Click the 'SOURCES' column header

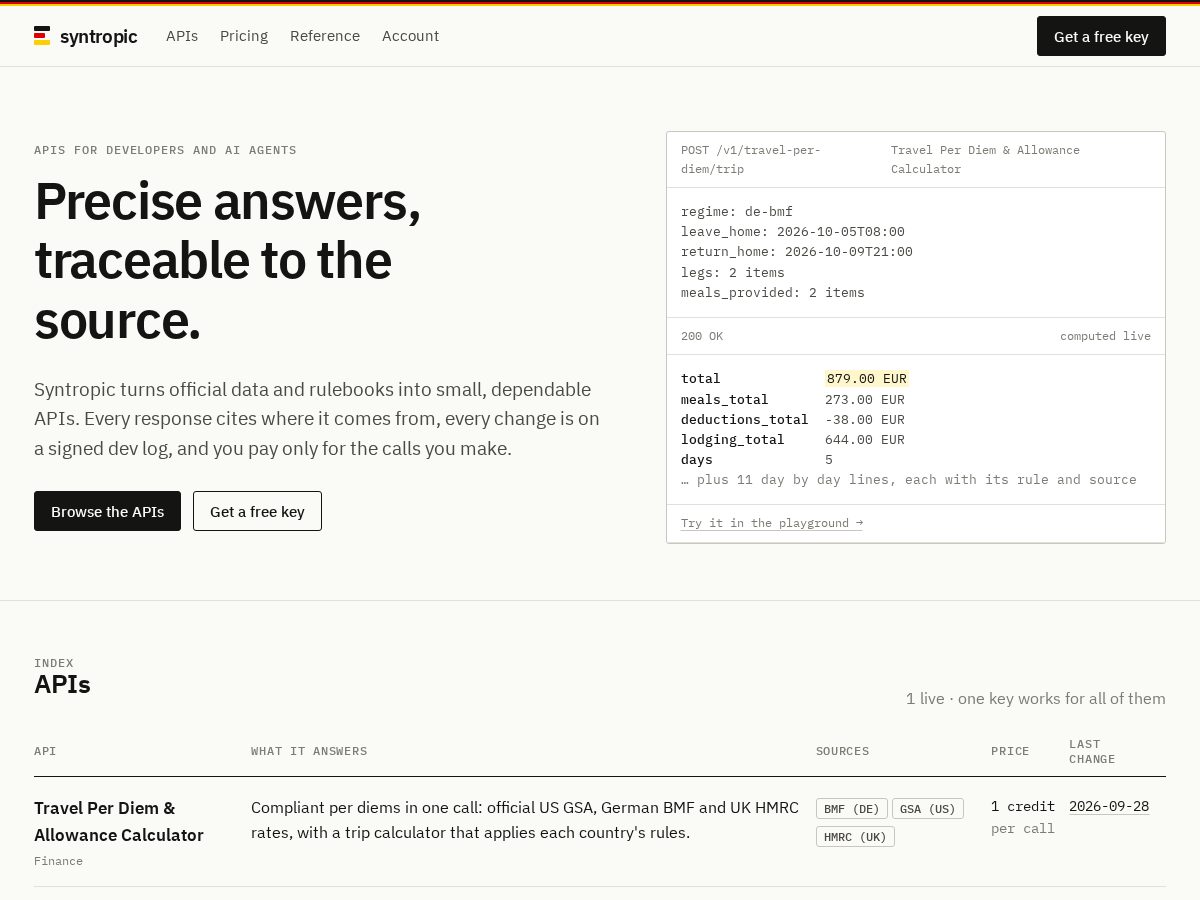843,751
